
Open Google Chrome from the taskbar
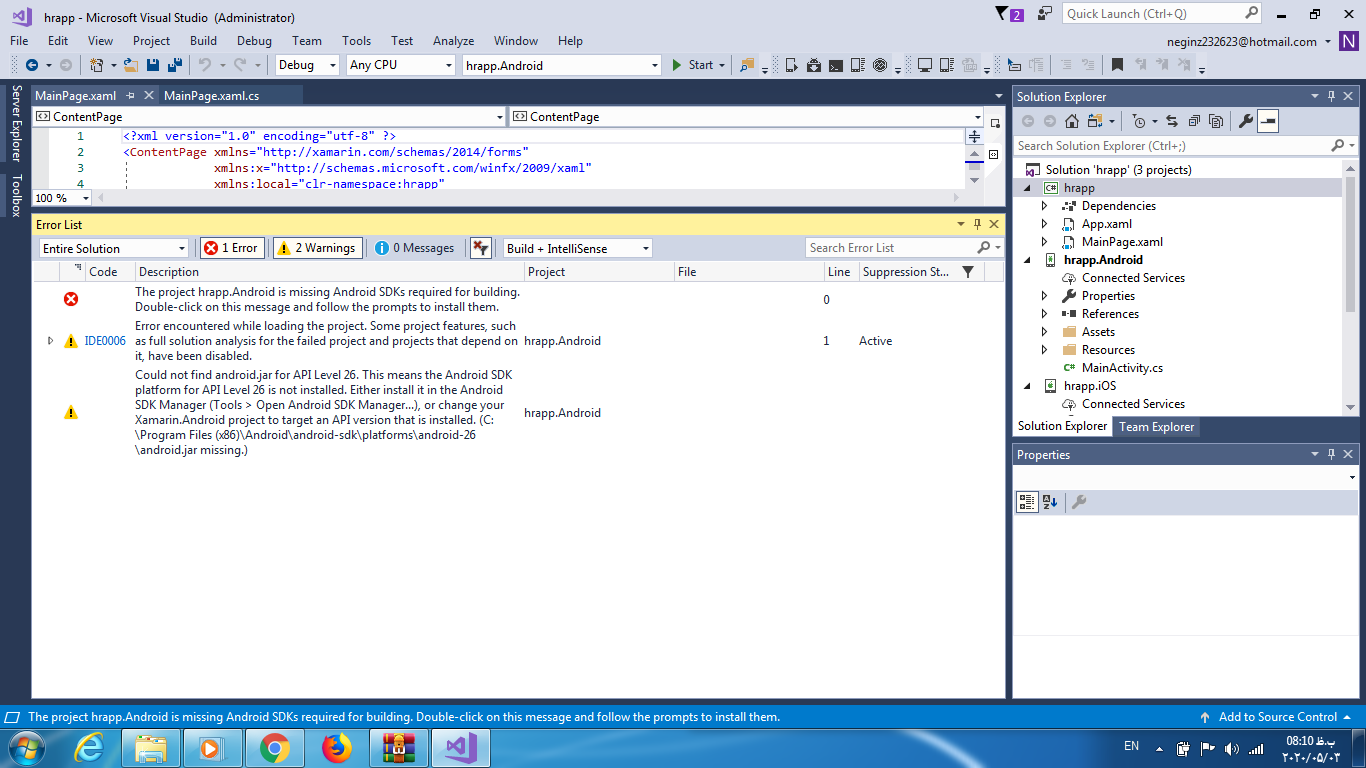(275, 748)
